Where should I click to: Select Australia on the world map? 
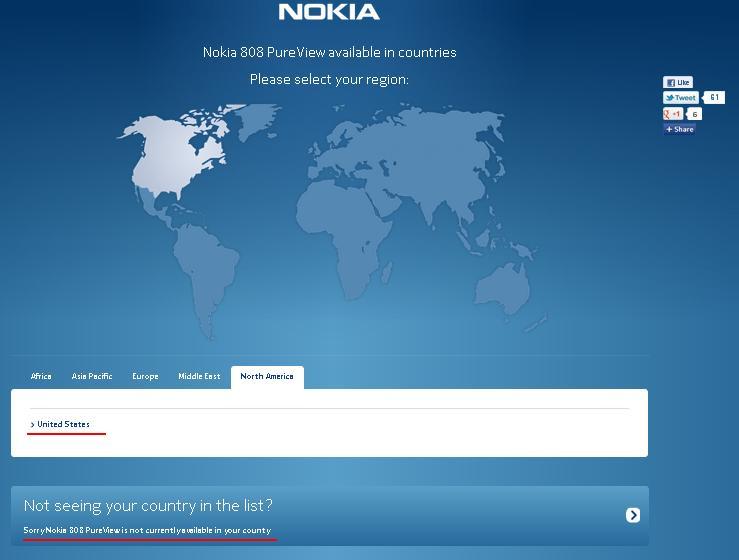pyautogui.click(x=503, y=288)
